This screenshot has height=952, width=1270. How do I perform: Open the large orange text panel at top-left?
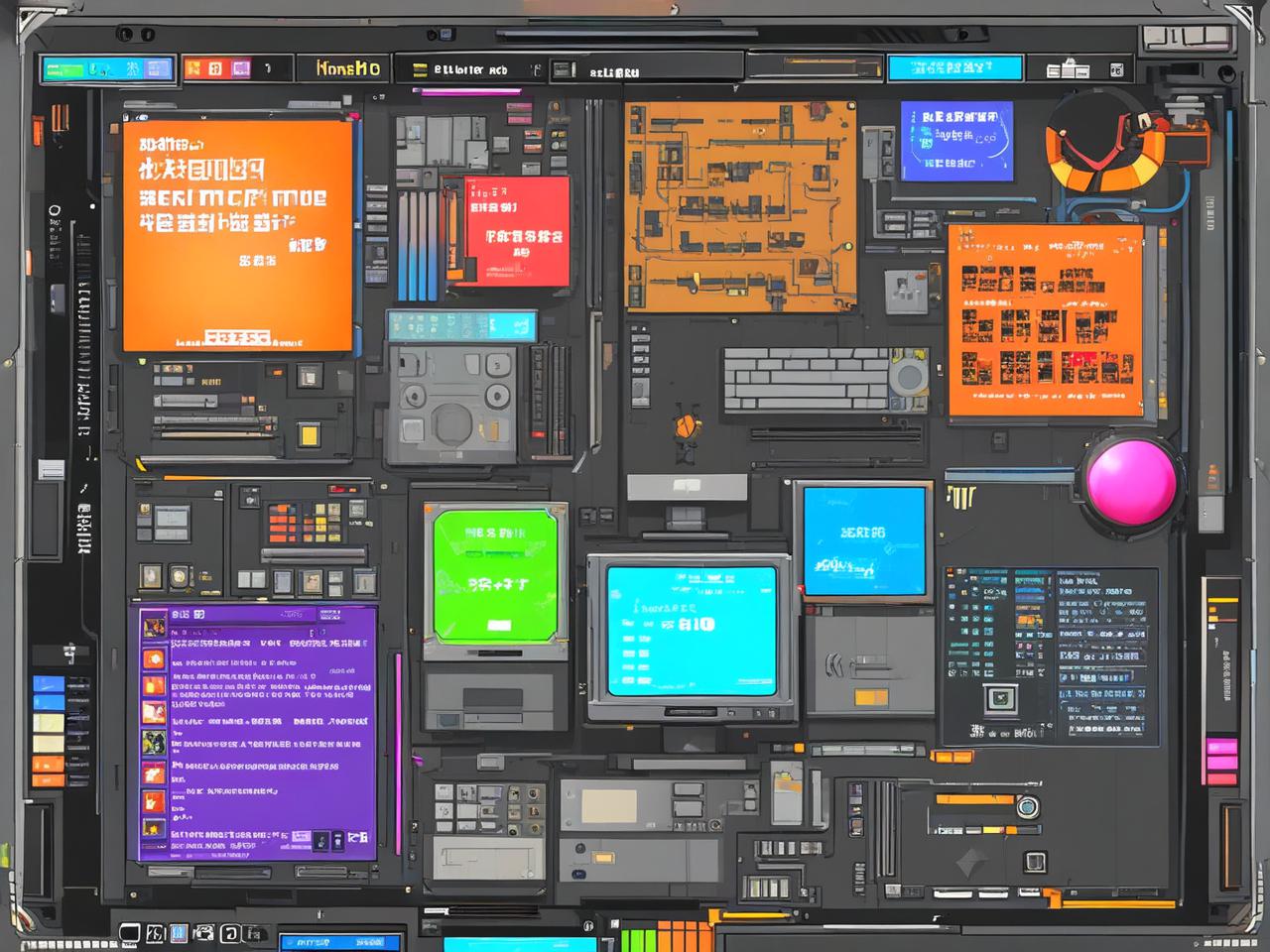237,235
